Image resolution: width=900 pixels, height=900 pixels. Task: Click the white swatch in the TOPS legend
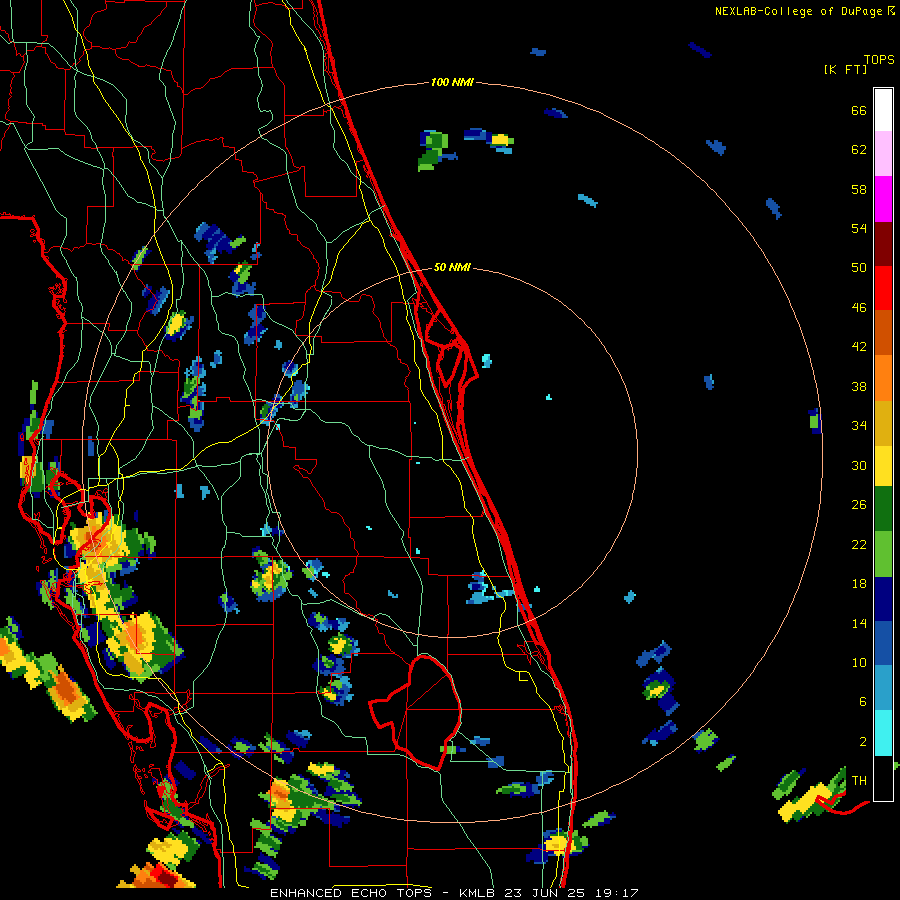tap(883, 110)
